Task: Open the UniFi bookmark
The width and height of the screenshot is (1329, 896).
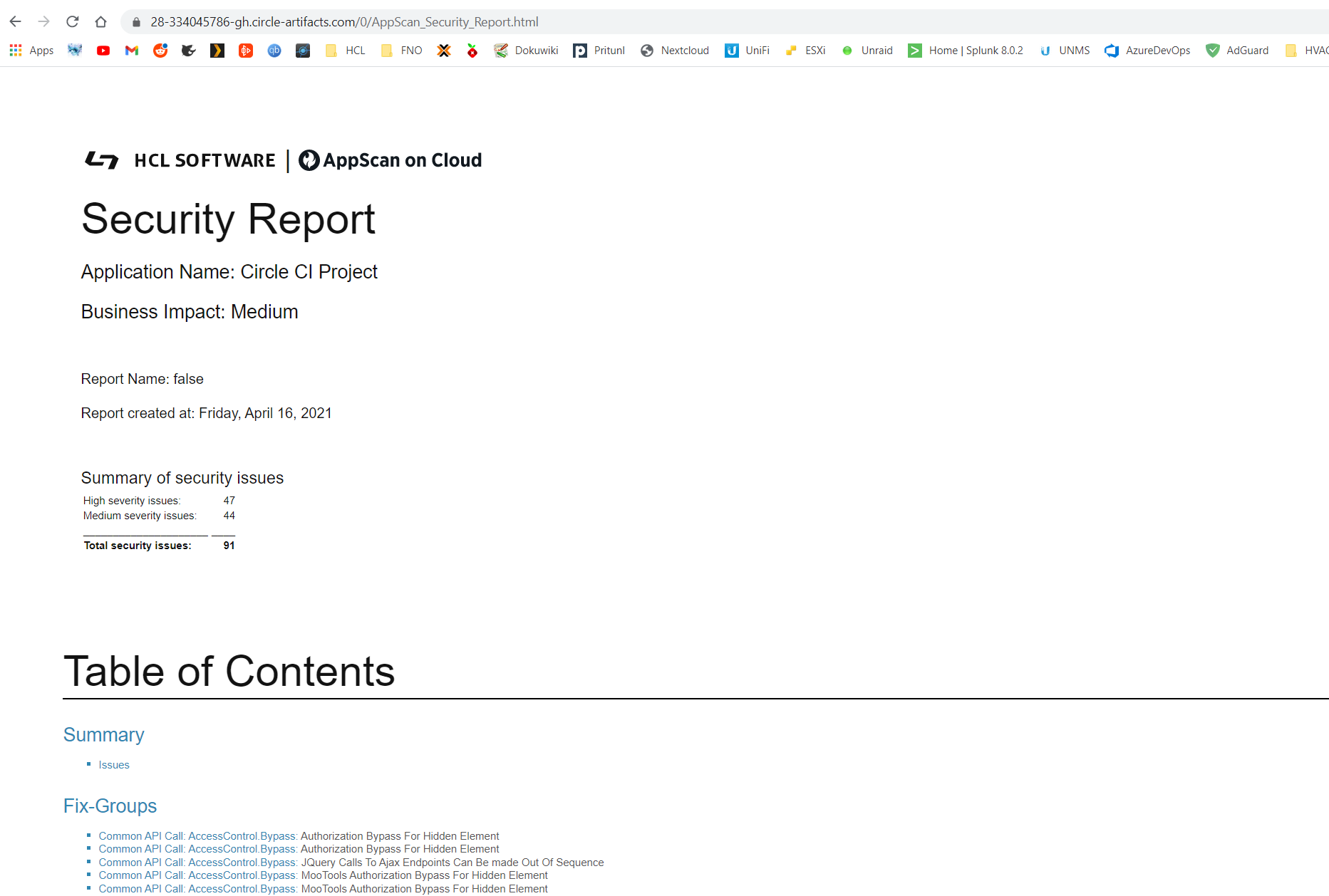Action: (x=748, y=51)
